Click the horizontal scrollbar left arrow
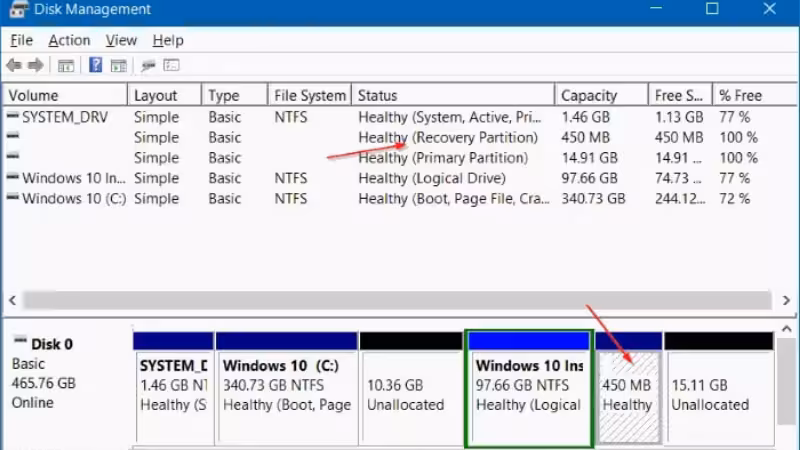Viewport: 800px width, 450px height. pyautogui.click(x=13, y=301)
